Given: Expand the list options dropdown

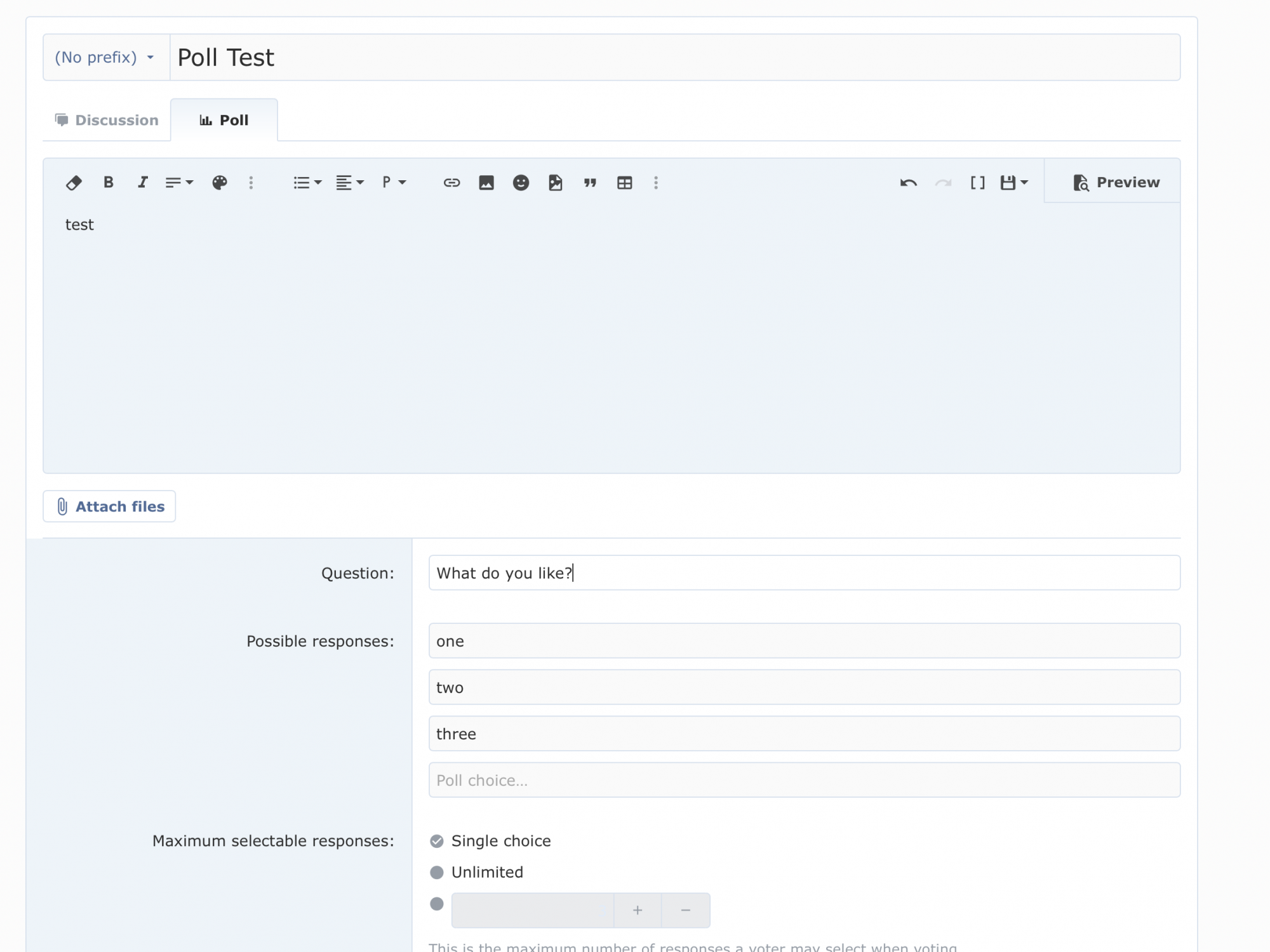Looking at the screenshot, I should [x=307, y=183].
